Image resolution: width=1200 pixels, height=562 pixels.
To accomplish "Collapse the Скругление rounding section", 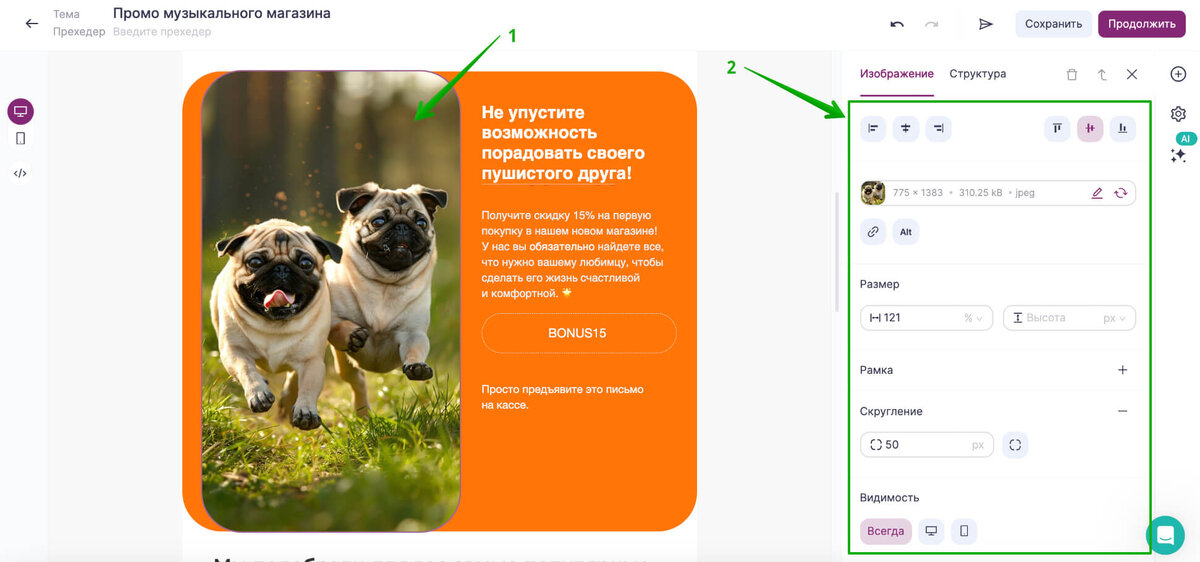I will (1122, 411).
